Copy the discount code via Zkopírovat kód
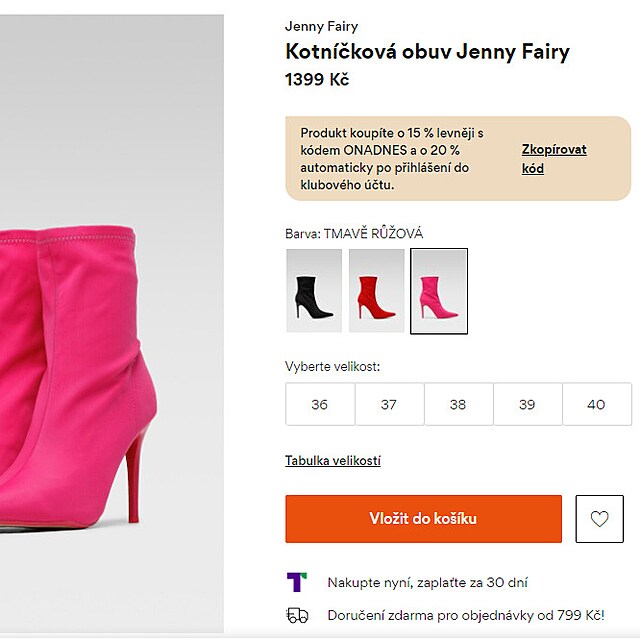Viewport: 640px width, 640px height. [553, 159]
